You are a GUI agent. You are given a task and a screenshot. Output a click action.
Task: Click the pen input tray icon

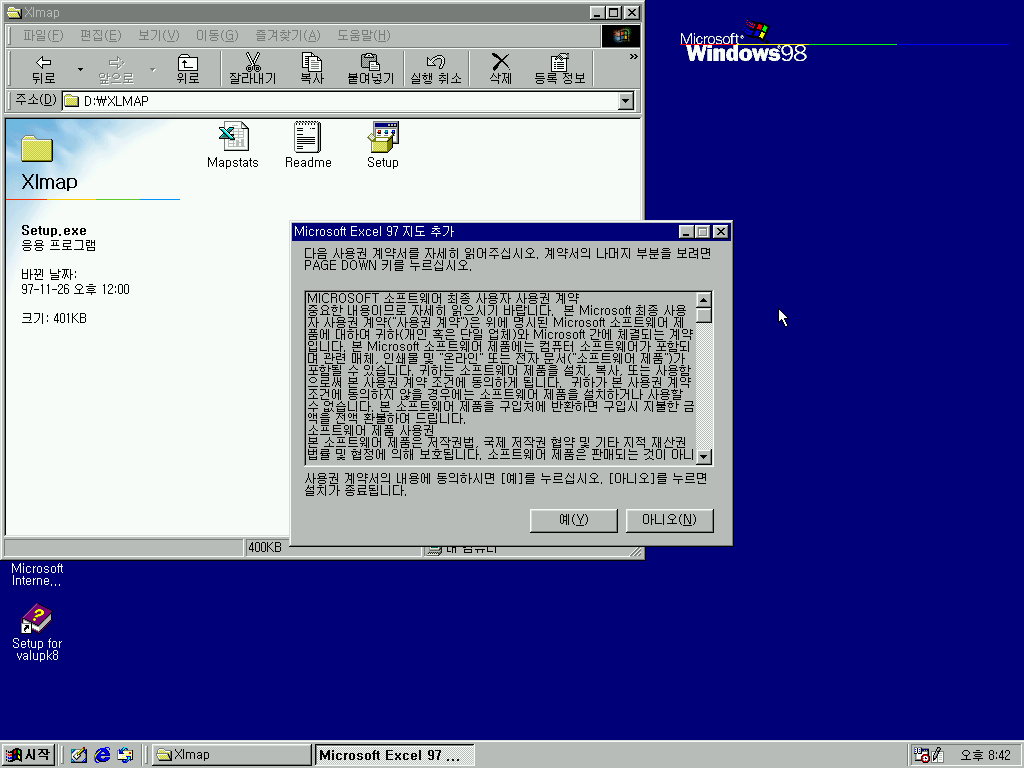point(938,755)
